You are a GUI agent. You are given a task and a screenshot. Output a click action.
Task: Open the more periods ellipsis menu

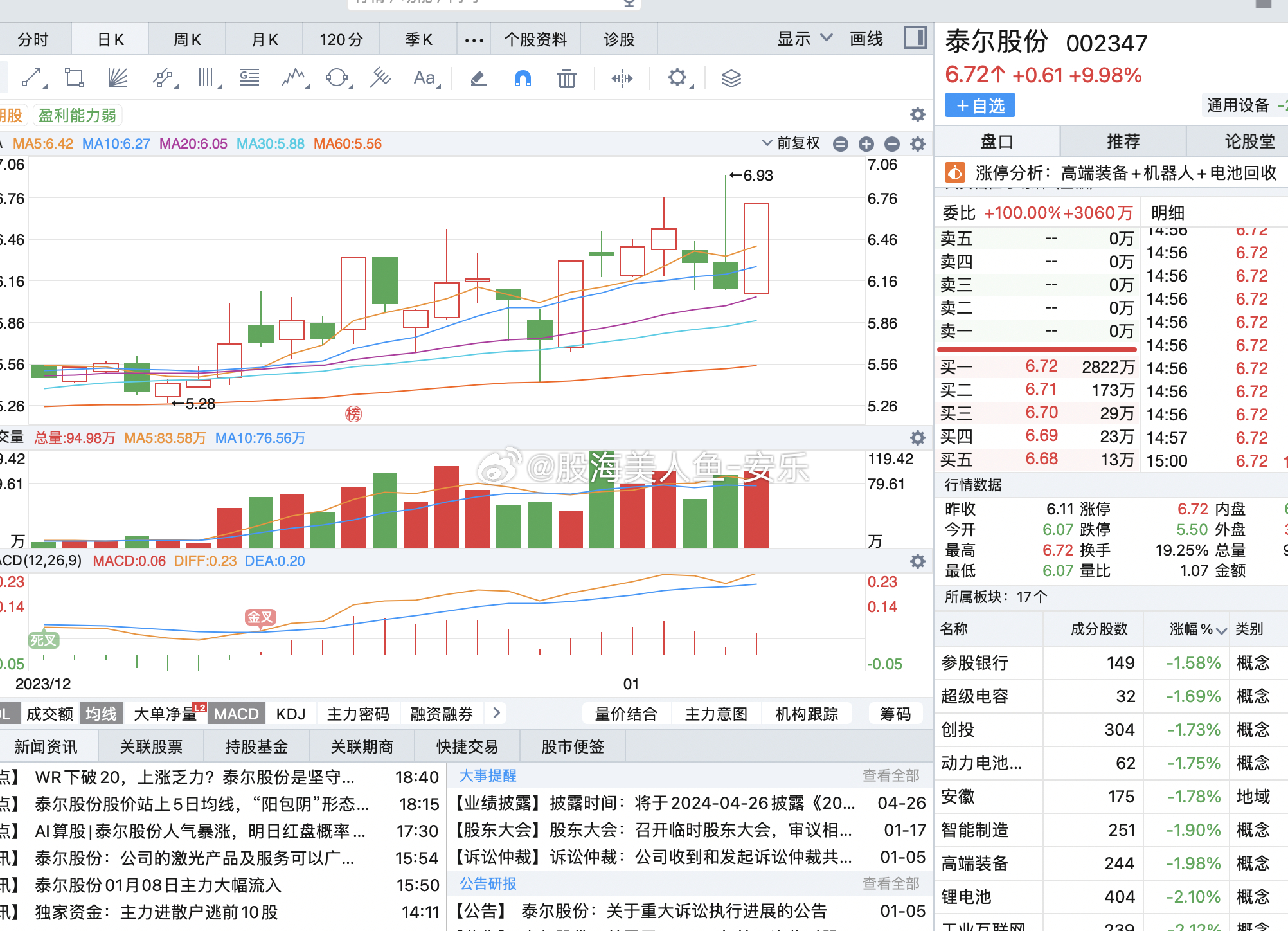click(x=474, y=40)
